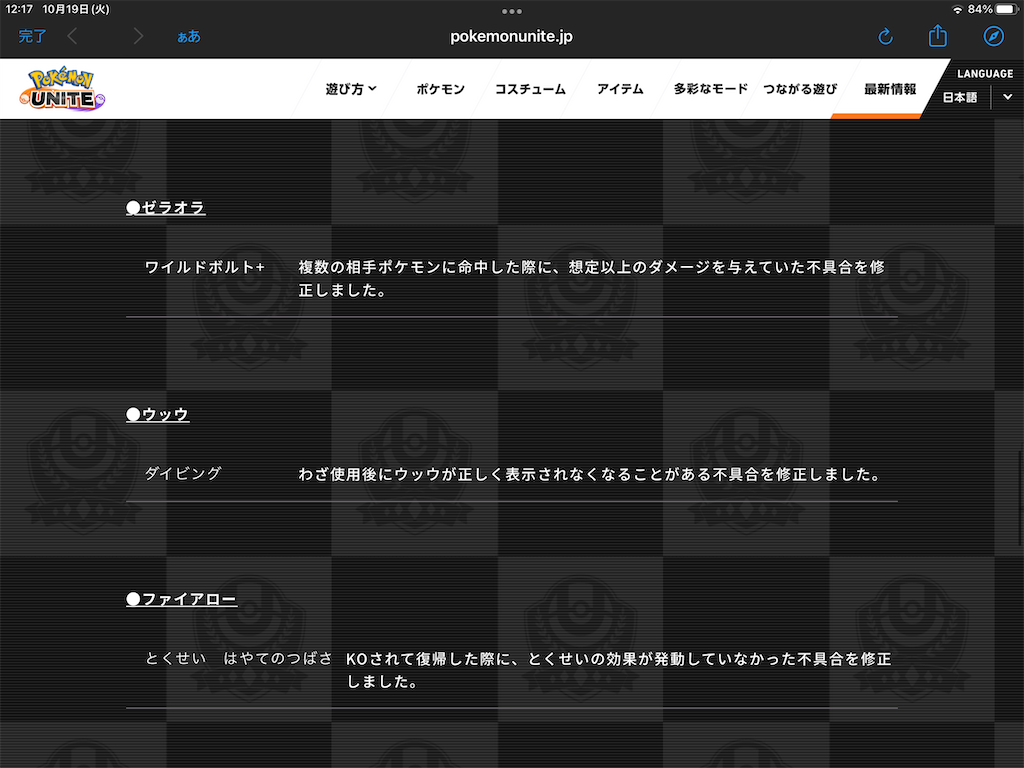Click the ウッウ Dive bug fix description

(591, 474)
